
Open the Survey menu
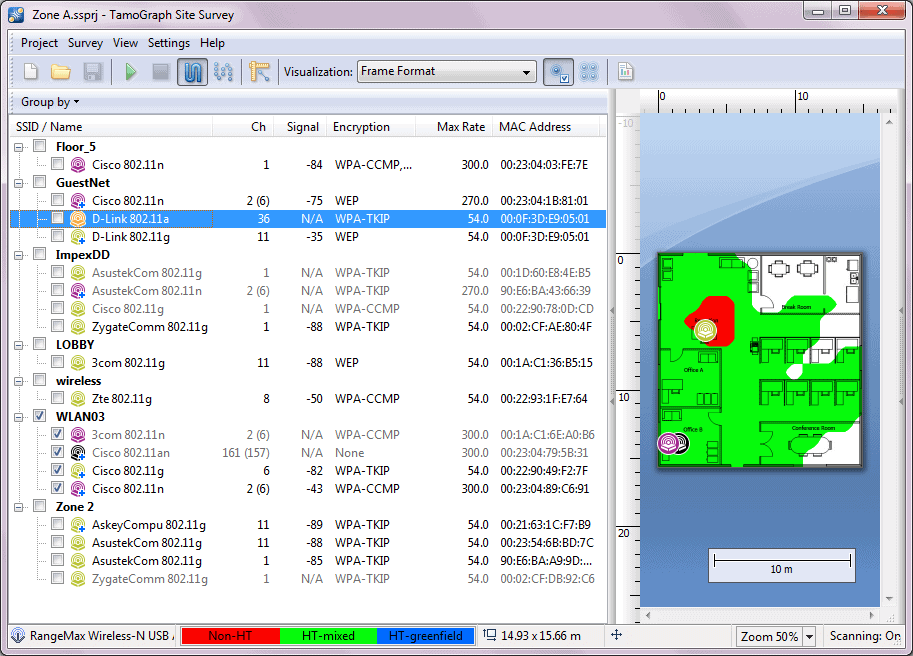tap(85, 43)
